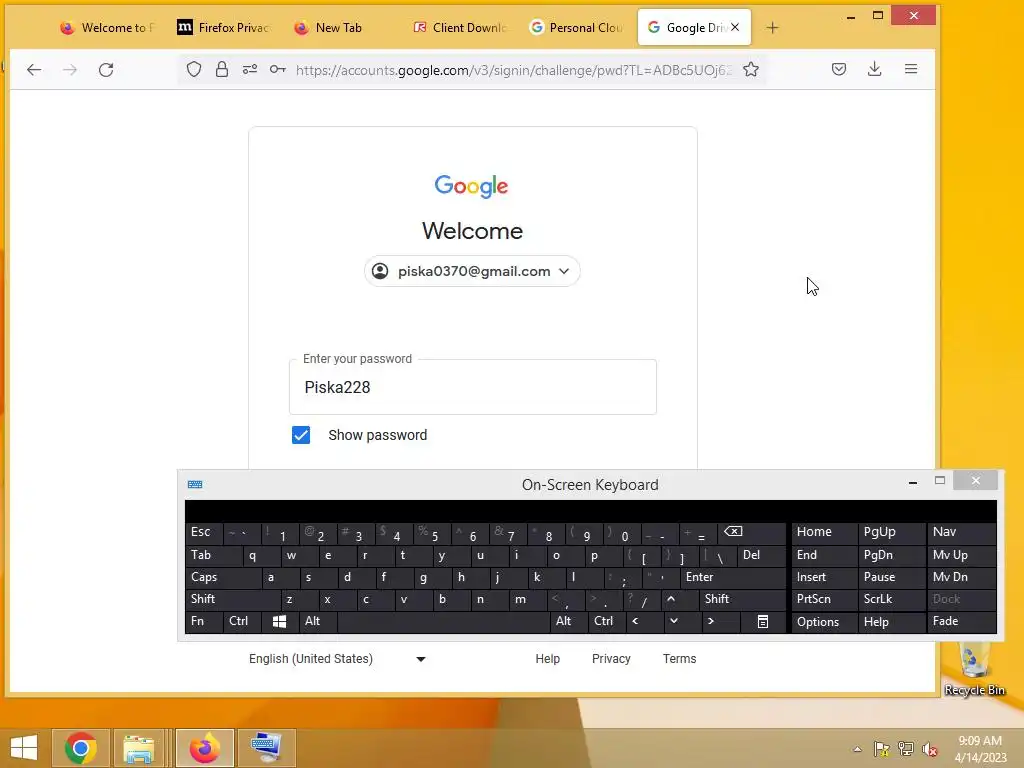Open the English (United States) language dropdown
This screenshot has height=768, width=1024.
(x=337, y=659)
